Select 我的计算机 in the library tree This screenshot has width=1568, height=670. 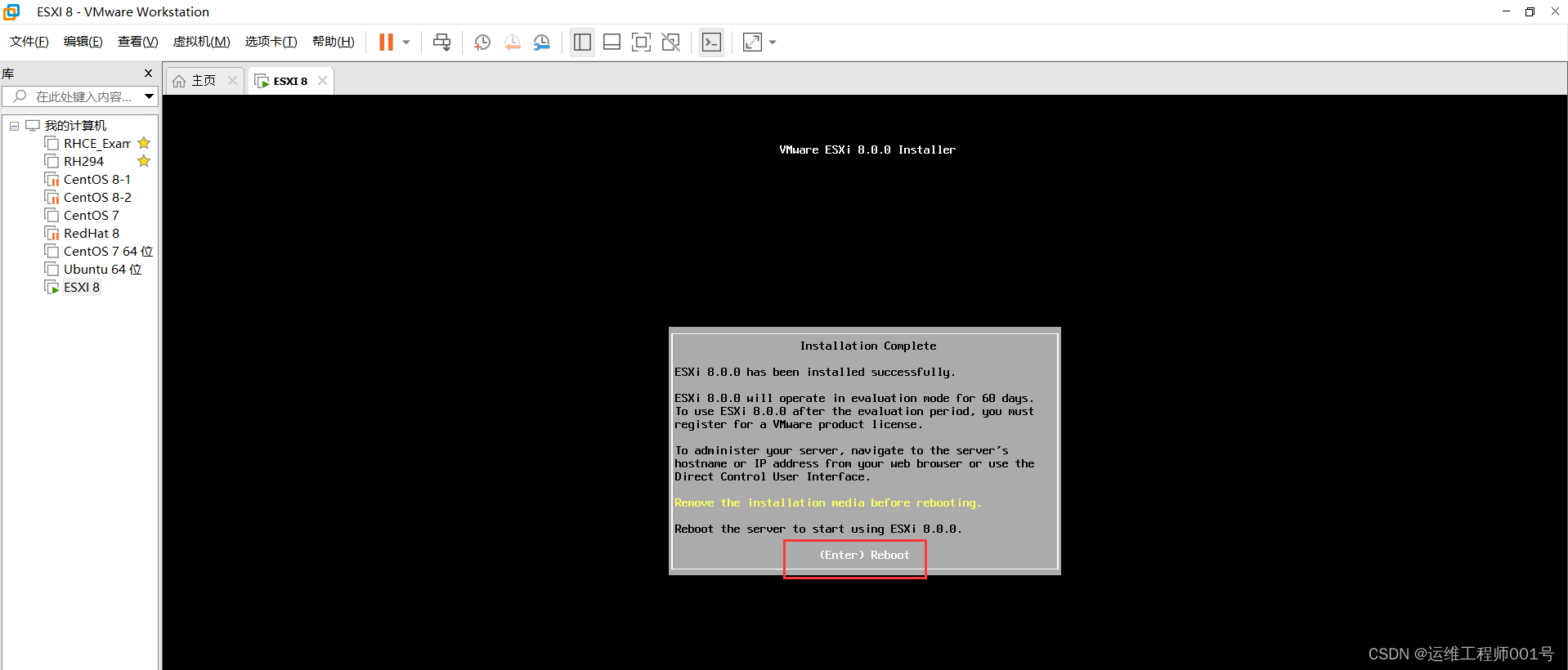[x=75, y=125]
